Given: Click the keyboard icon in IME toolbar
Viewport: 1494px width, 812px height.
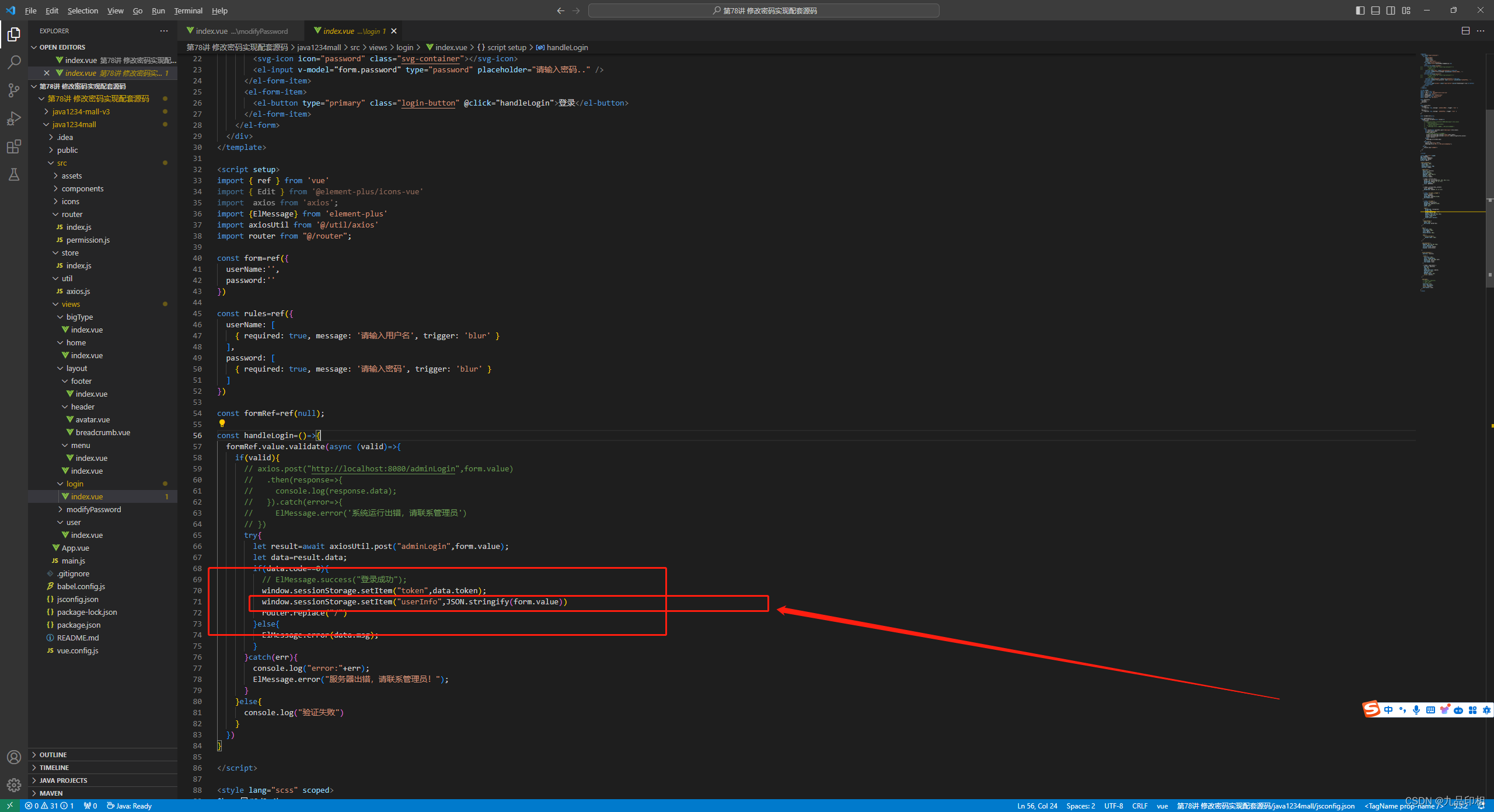Looking at the screenshot, I should coord(1430,710).
